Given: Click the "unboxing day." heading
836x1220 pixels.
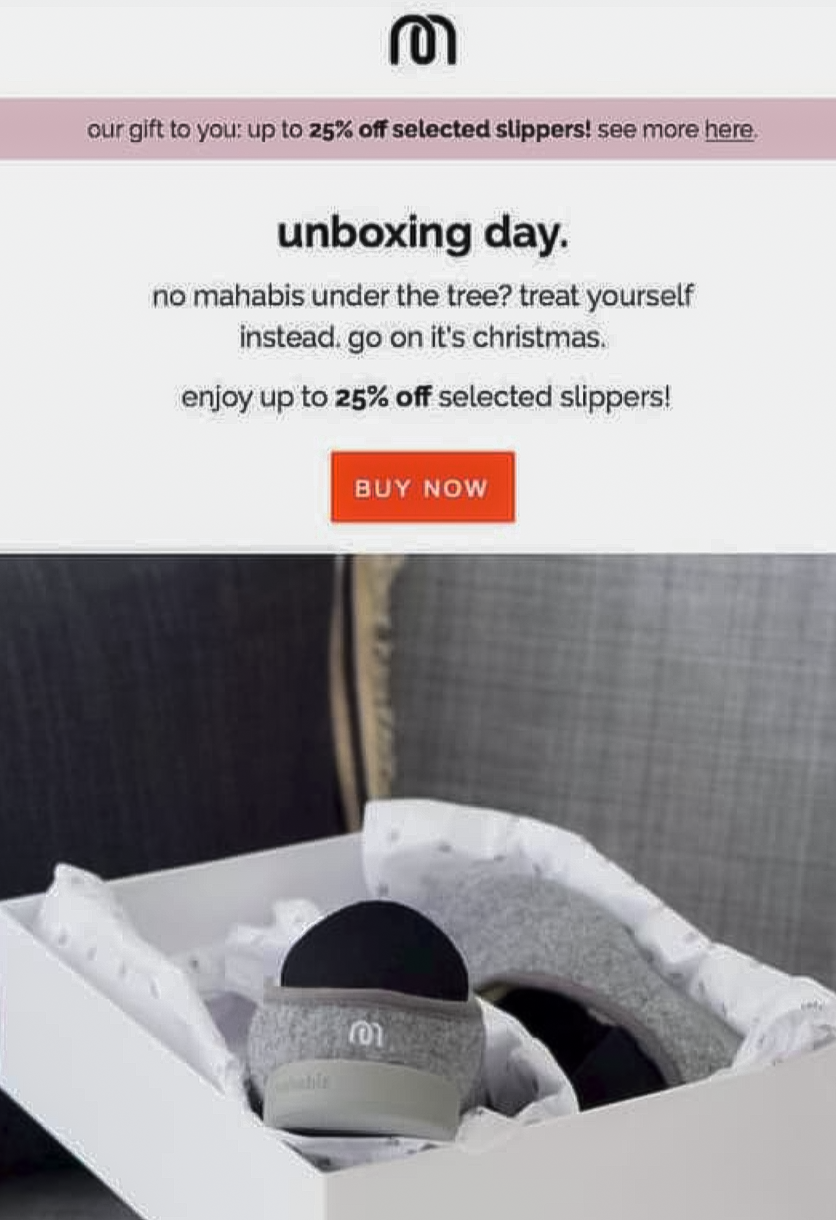Looking at the screenshot, I should coord(422,233).
